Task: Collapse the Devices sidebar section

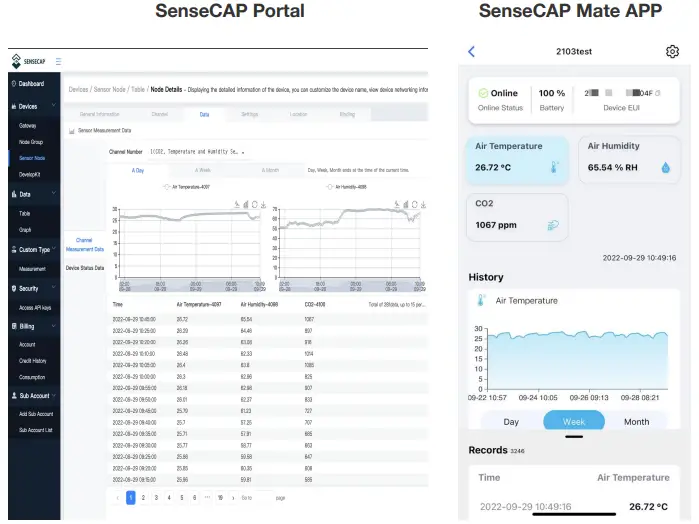Action: 53,105
